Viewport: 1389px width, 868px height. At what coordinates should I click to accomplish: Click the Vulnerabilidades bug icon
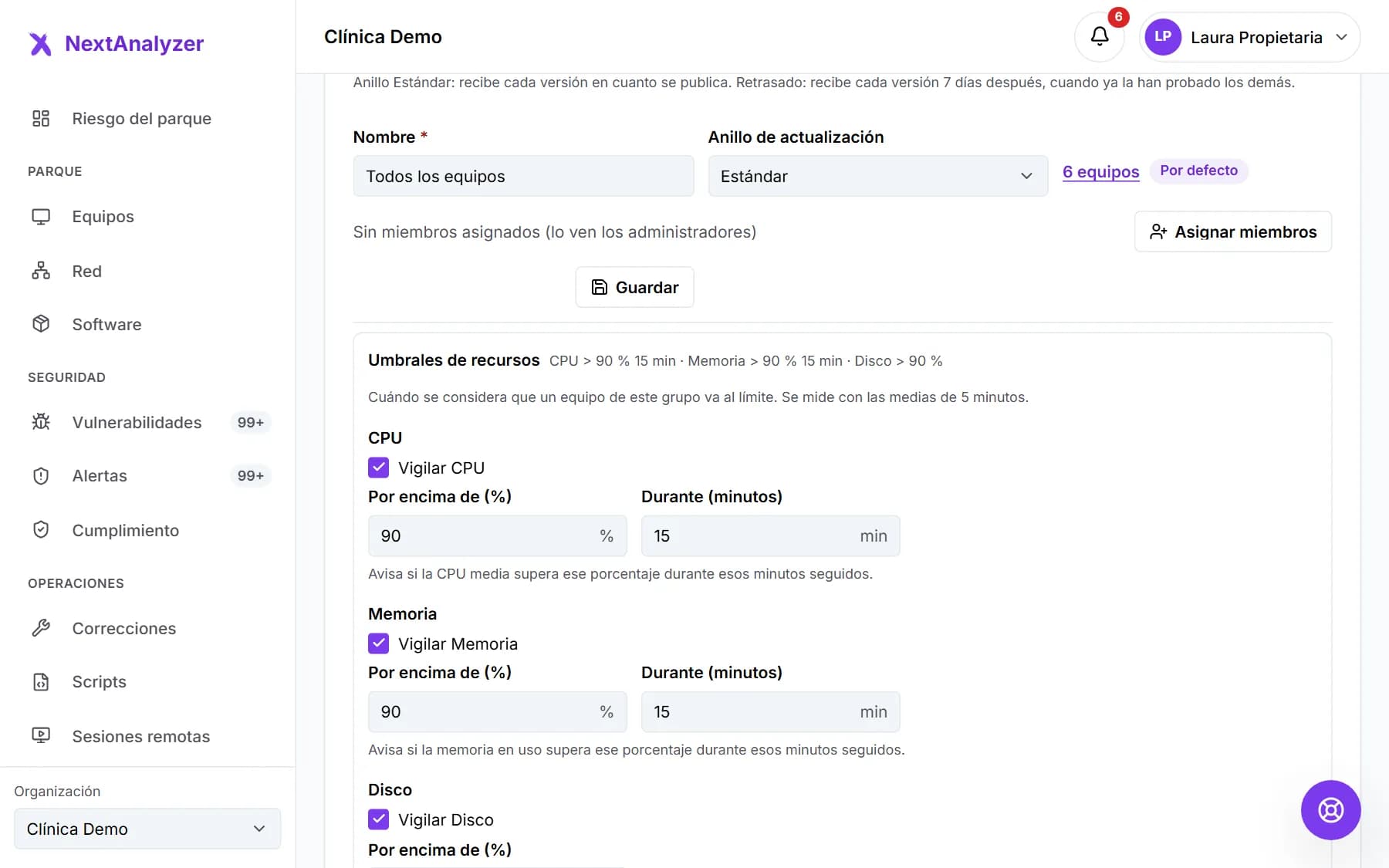click(41, 422)
